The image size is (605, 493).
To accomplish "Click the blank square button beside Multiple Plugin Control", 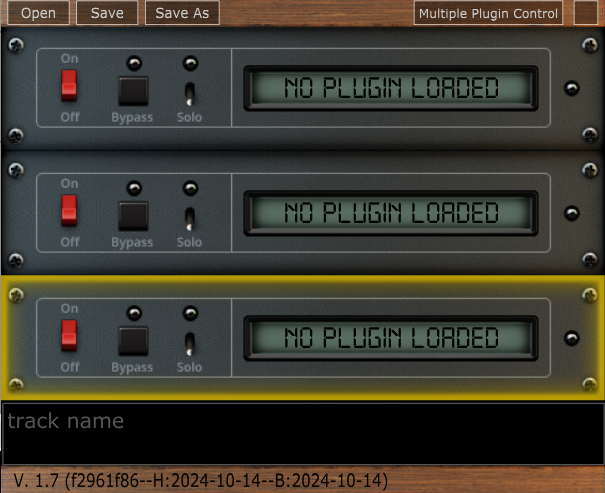I will (x=586, y=13).
